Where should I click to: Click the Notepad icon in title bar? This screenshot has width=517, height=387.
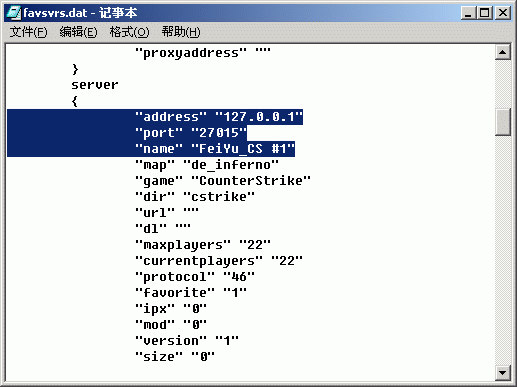coord(14,13)
